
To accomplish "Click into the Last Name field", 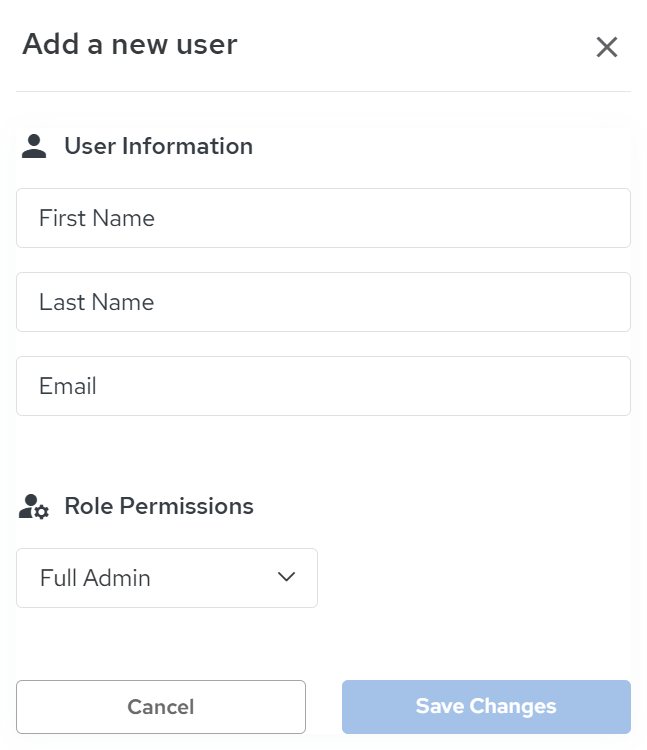I will 323,302.
